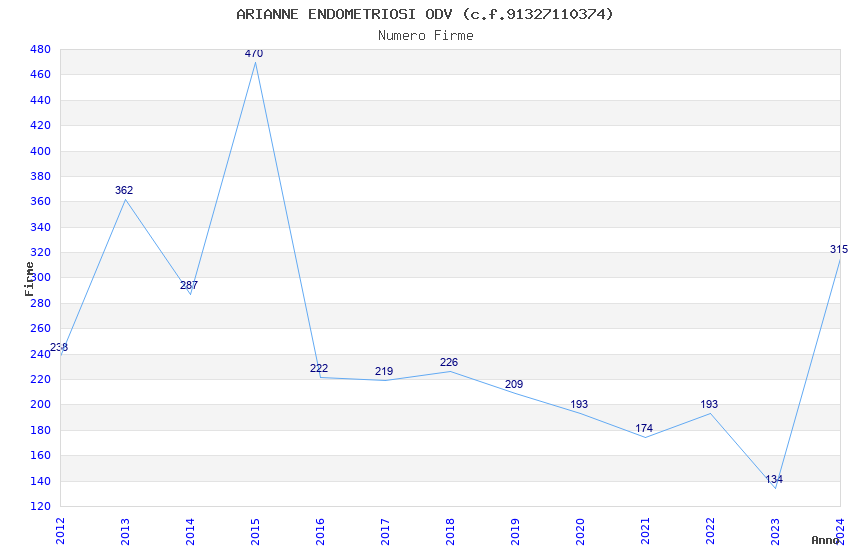Click x-axis year 2021

coord(646,531)
